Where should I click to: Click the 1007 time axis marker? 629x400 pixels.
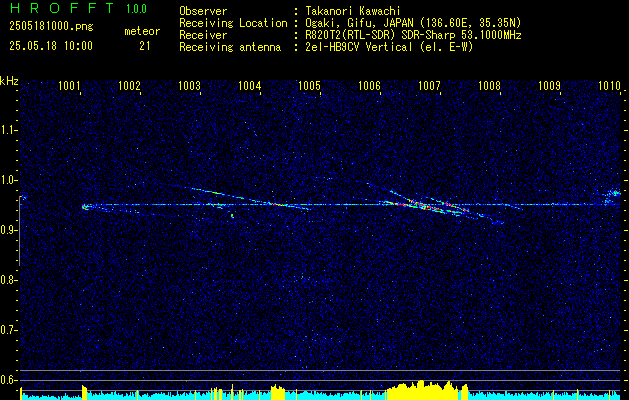(x=429, y=85)
